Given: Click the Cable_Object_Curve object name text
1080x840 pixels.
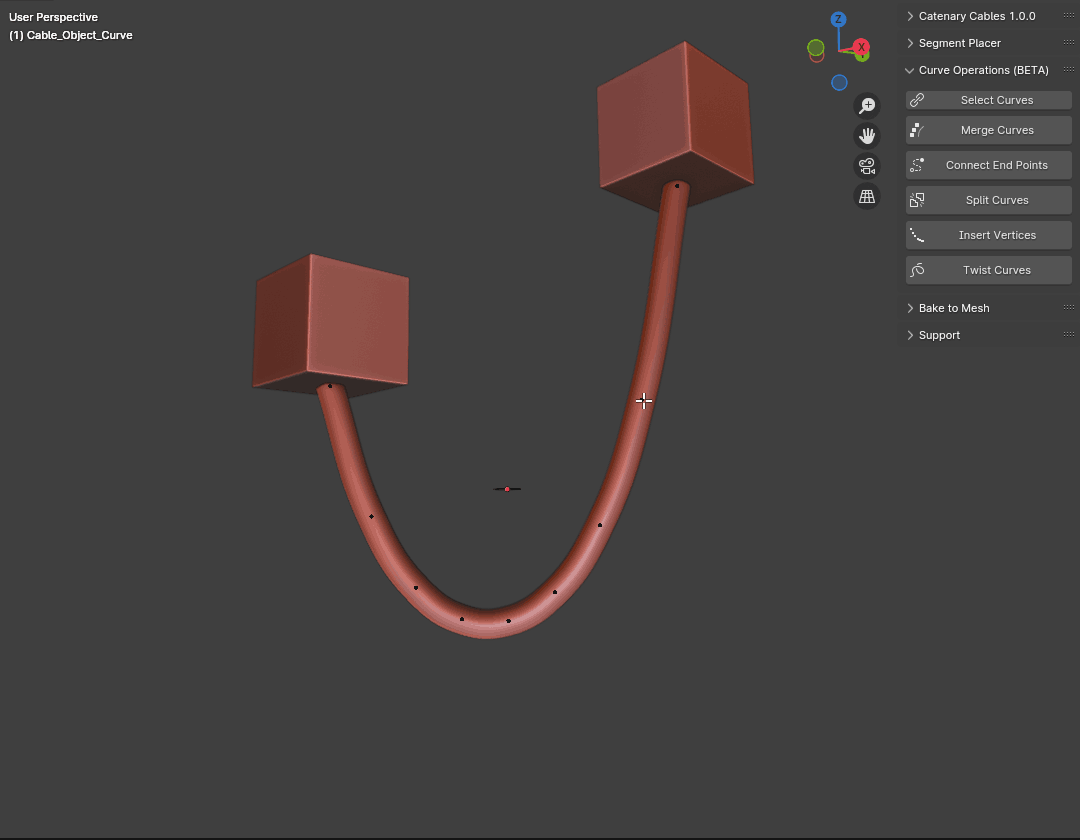Looking at the screenshot, I should tap(79, 35).
